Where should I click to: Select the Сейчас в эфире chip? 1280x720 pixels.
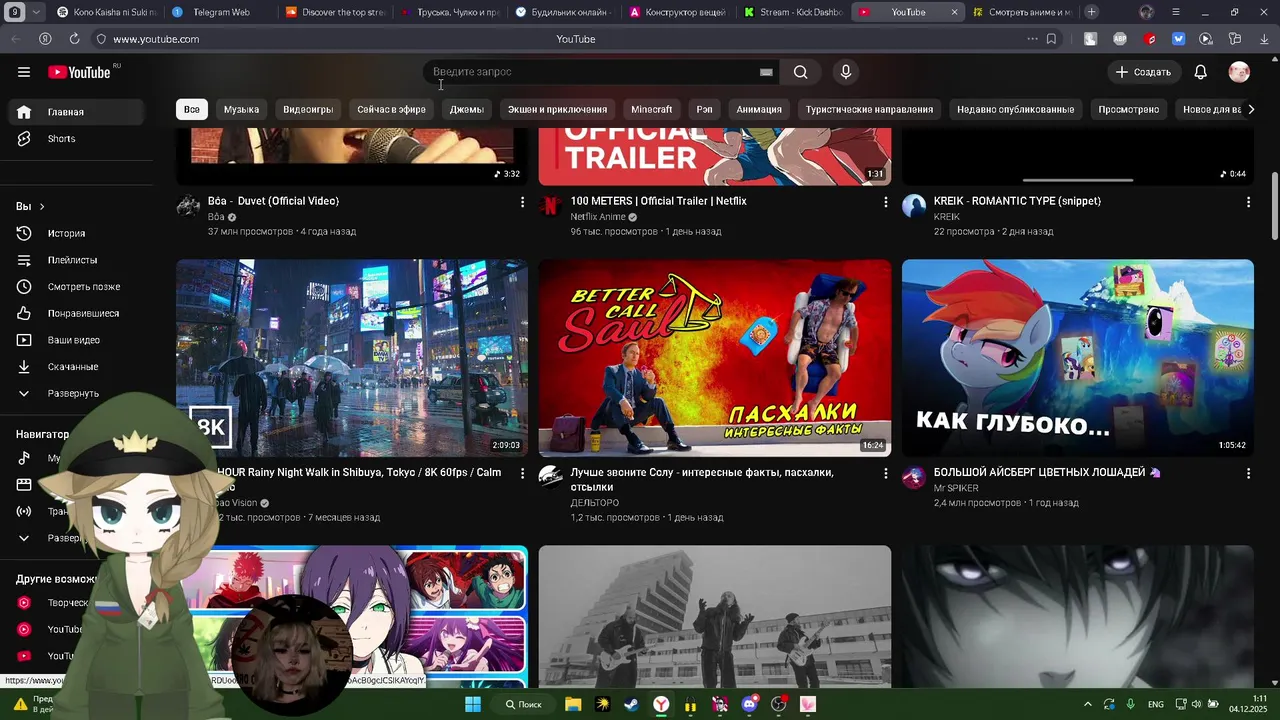[391, 109]
